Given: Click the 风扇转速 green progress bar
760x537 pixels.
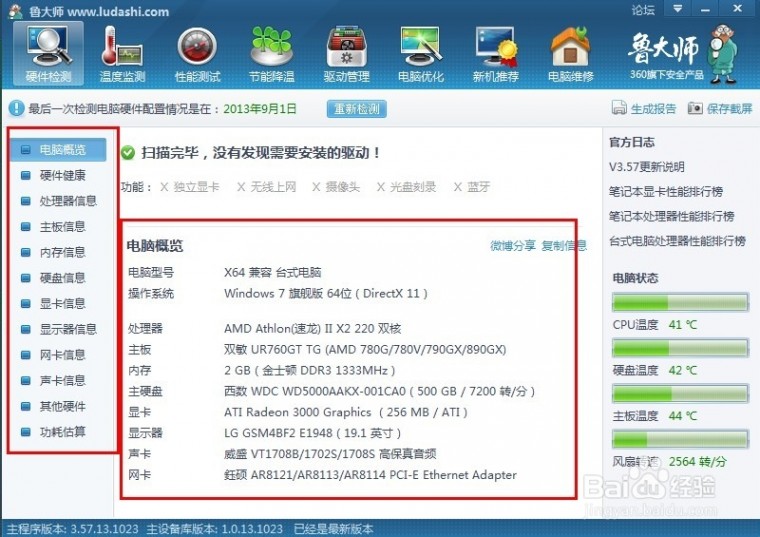Looking at the screenshot, I should (680, 439).
